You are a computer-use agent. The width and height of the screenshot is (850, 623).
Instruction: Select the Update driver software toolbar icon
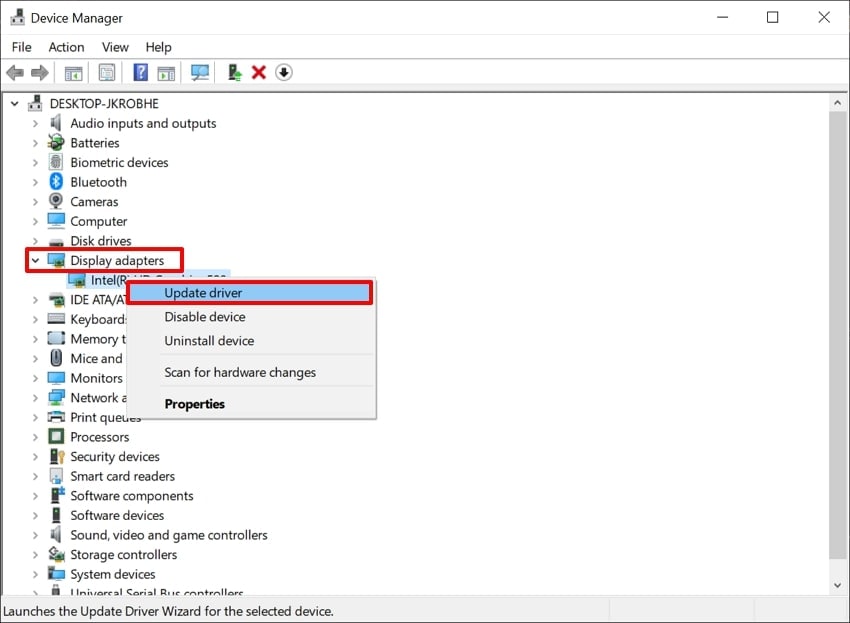[234, 71]
